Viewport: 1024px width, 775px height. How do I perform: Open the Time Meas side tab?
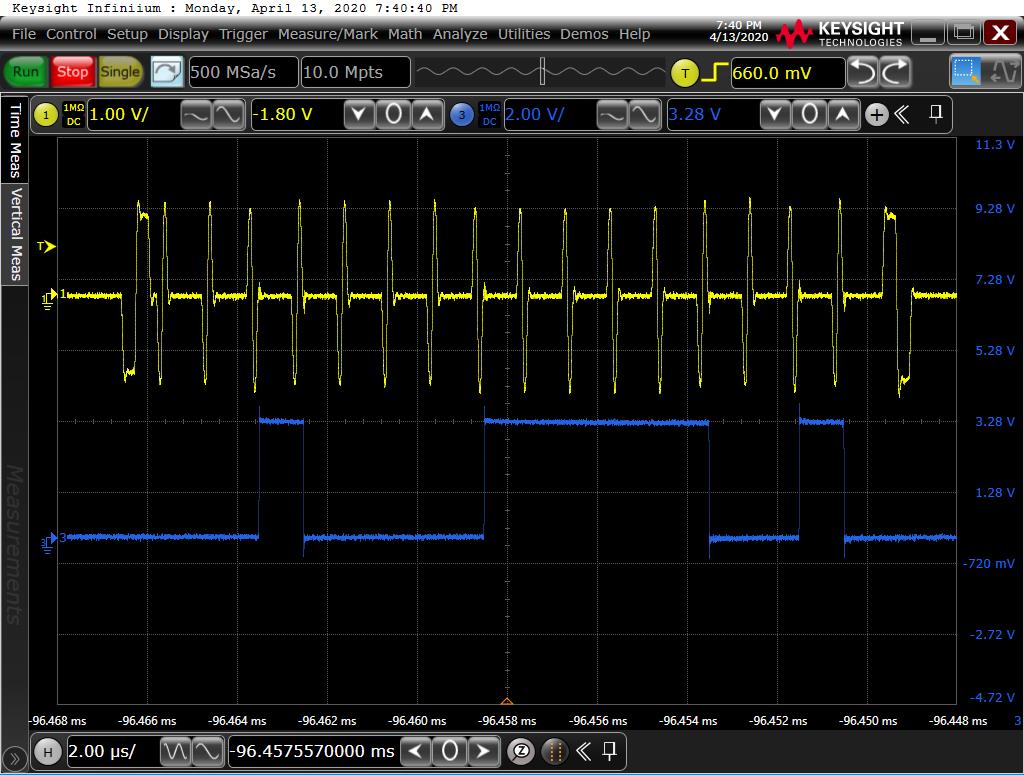(x=15, y=139)
